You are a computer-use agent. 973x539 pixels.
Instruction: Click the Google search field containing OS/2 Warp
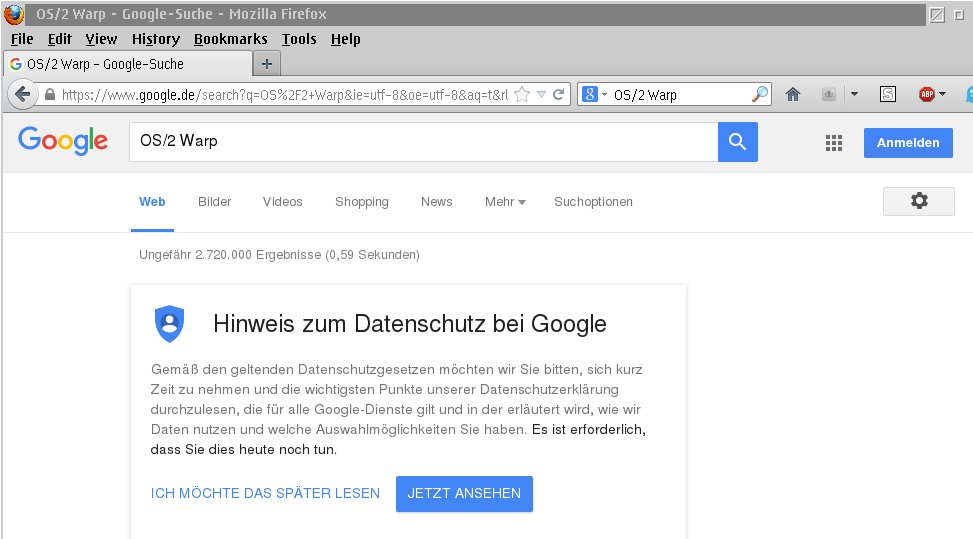click(x=424, y=141)
